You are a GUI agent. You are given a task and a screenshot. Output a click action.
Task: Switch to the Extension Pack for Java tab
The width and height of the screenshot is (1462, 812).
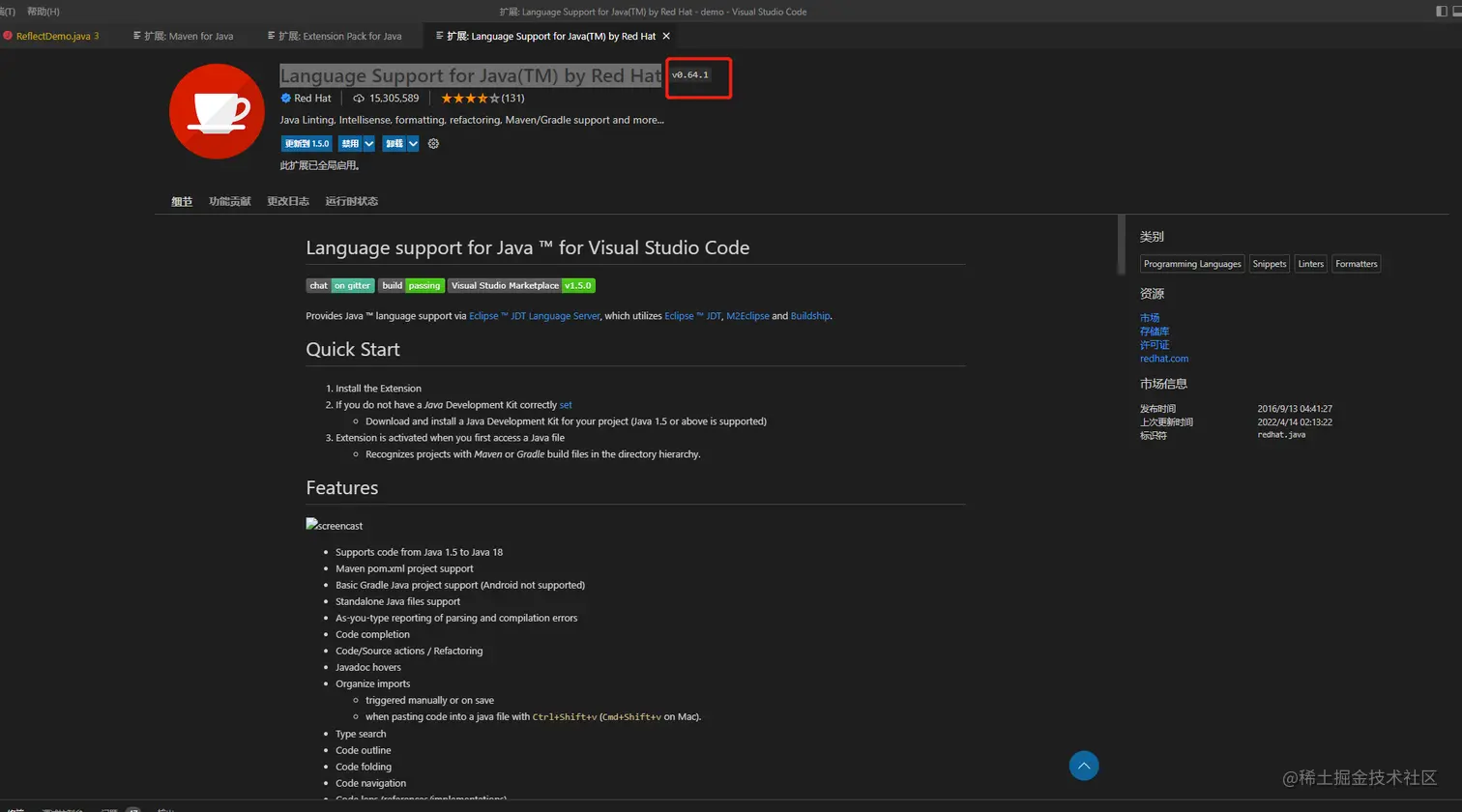(336, 36)
